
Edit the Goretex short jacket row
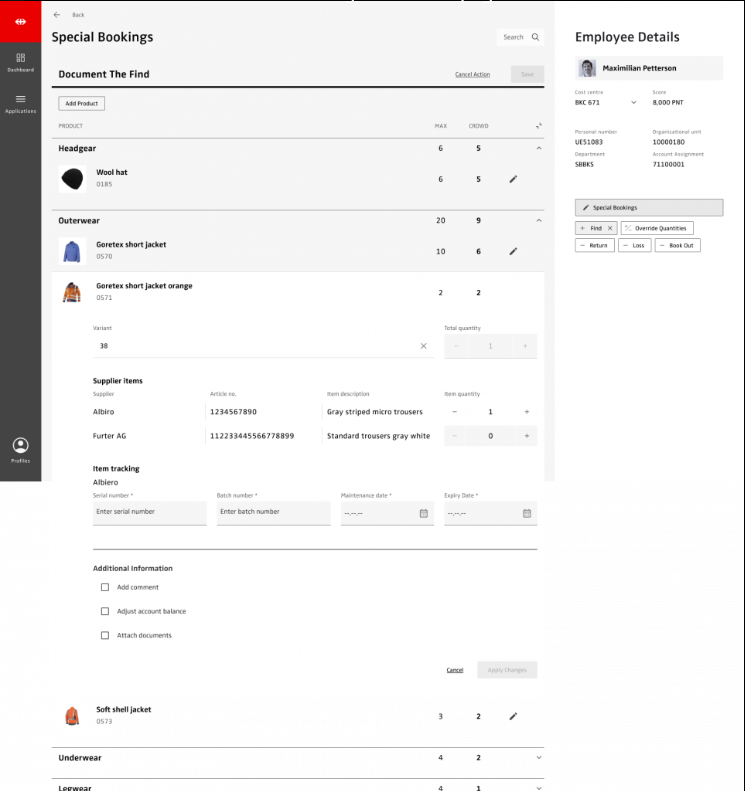[513, 251]
